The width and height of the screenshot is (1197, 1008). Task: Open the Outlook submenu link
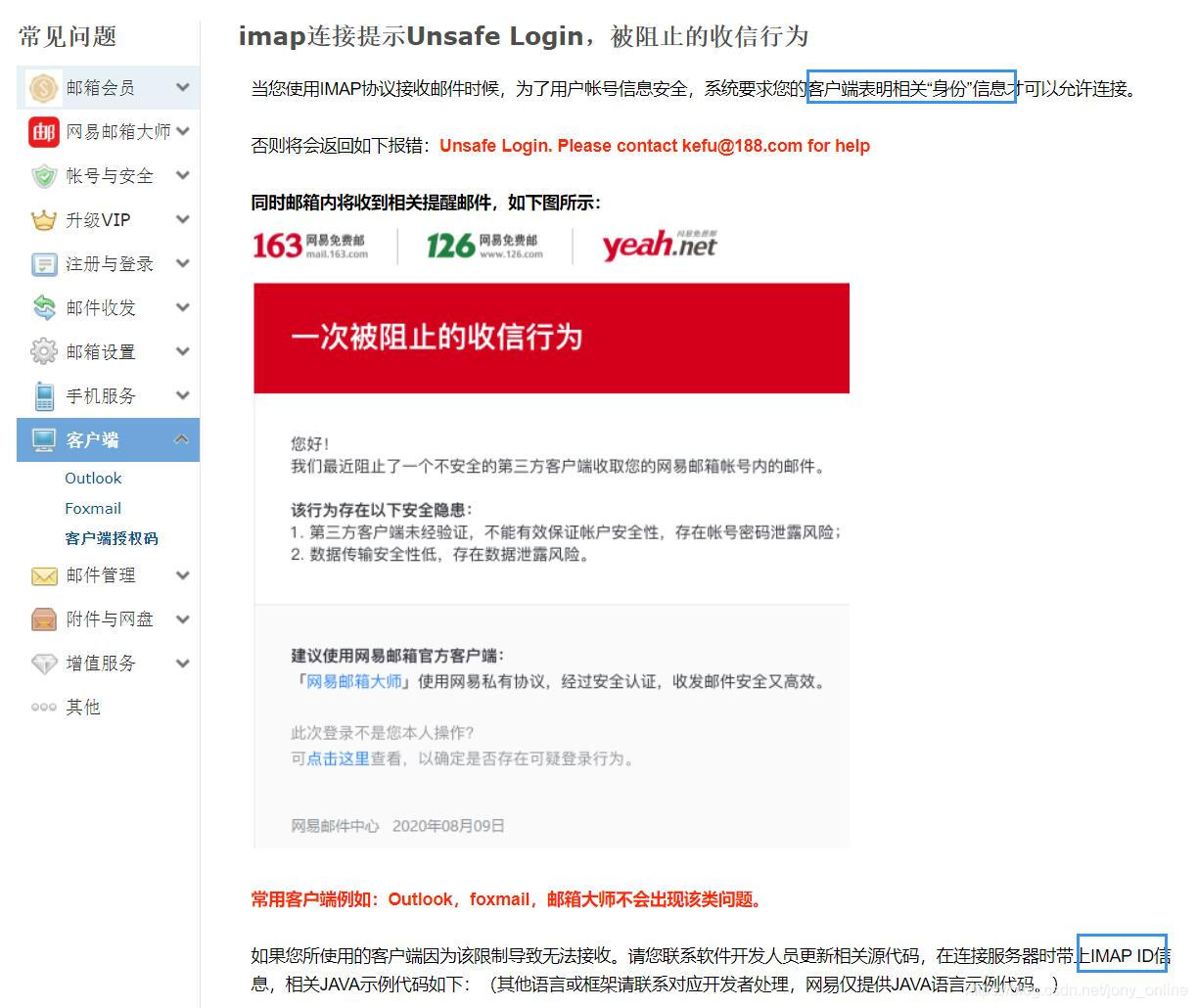(x=93, y=479)
